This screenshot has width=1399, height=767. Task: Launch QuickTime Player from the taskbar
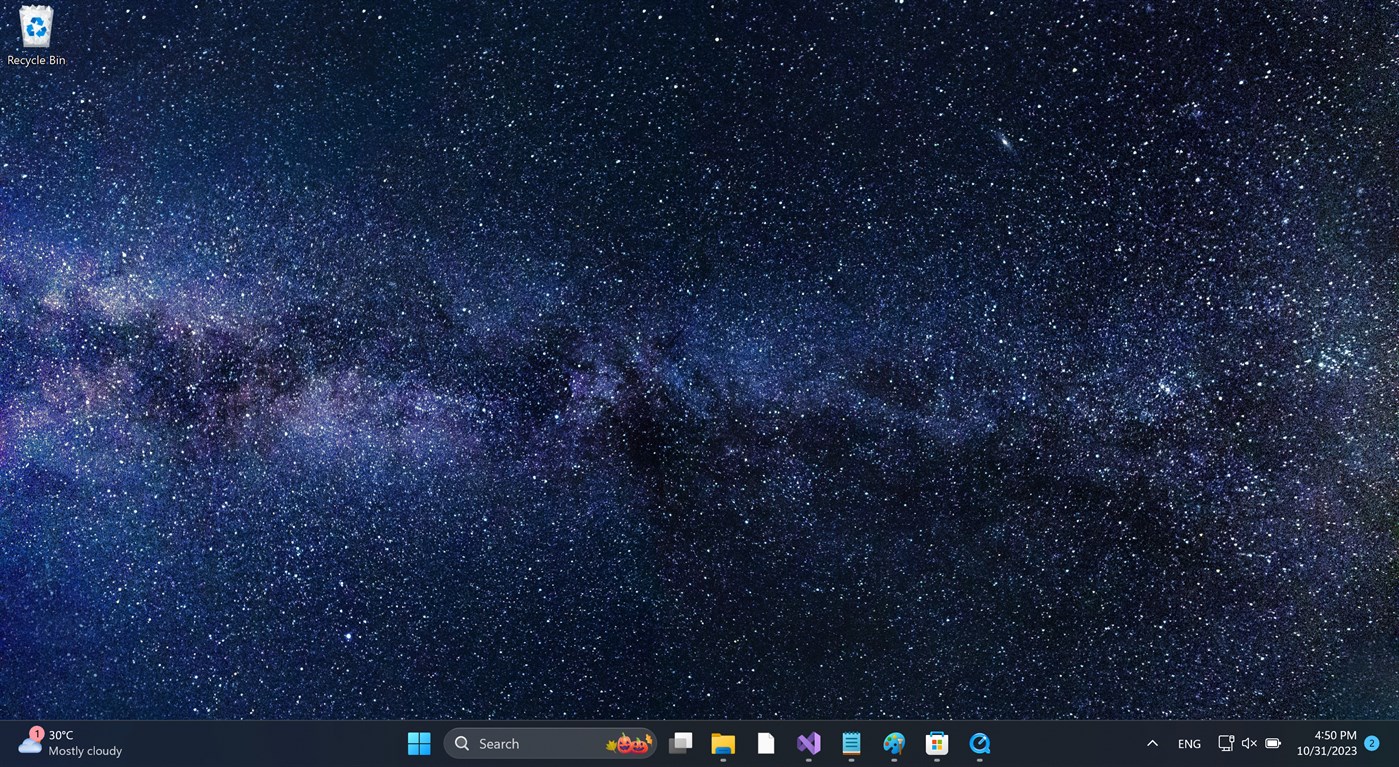point(979,743)
